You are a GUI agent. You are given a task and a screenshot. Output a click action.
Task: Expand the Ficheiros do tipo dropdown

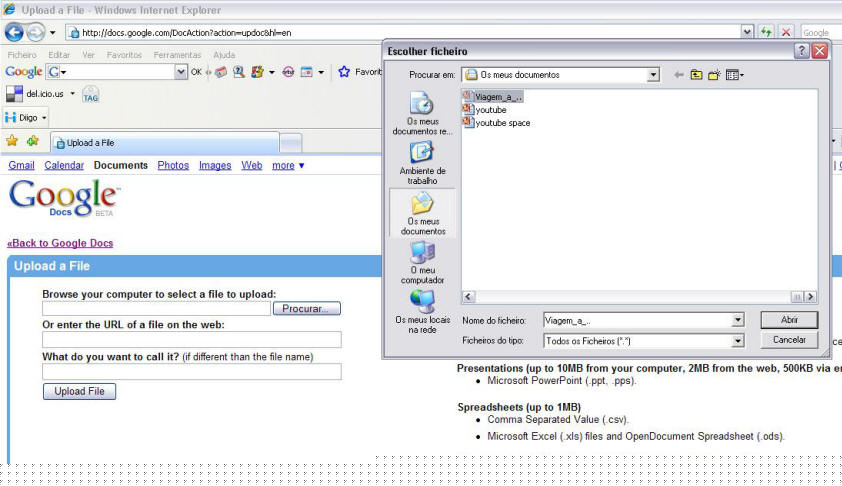(x=738, y=340)
